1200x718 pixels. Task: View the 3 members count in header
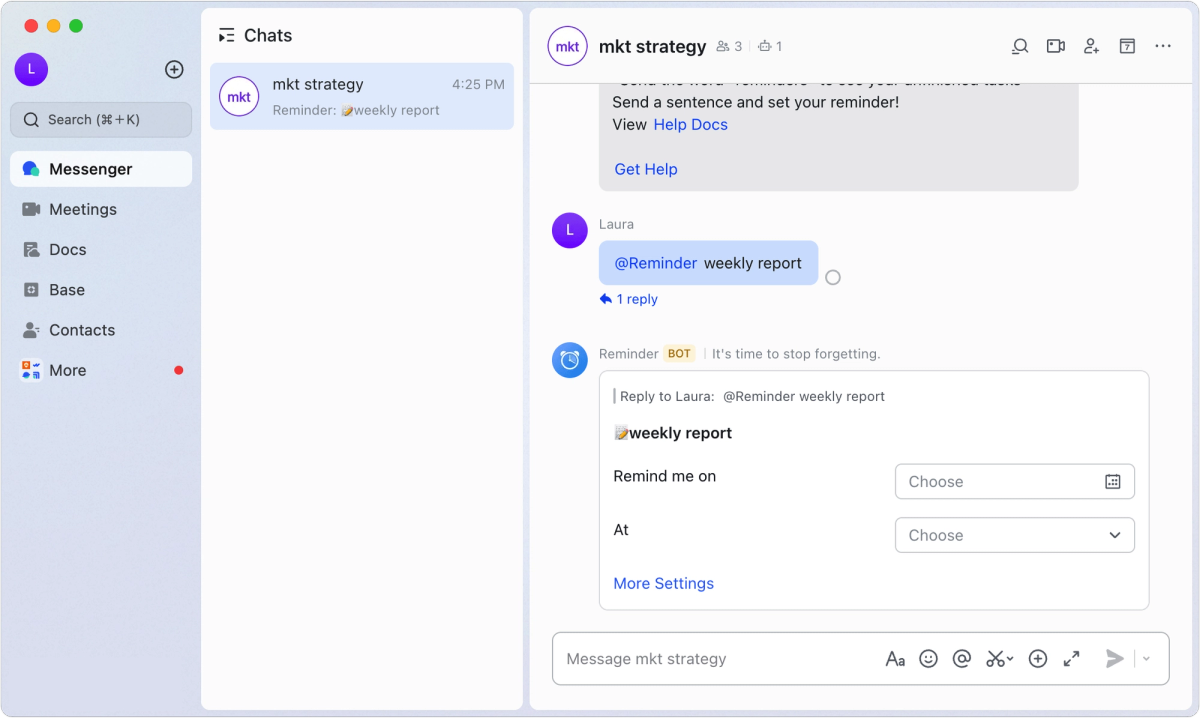(x=730, y=46)
